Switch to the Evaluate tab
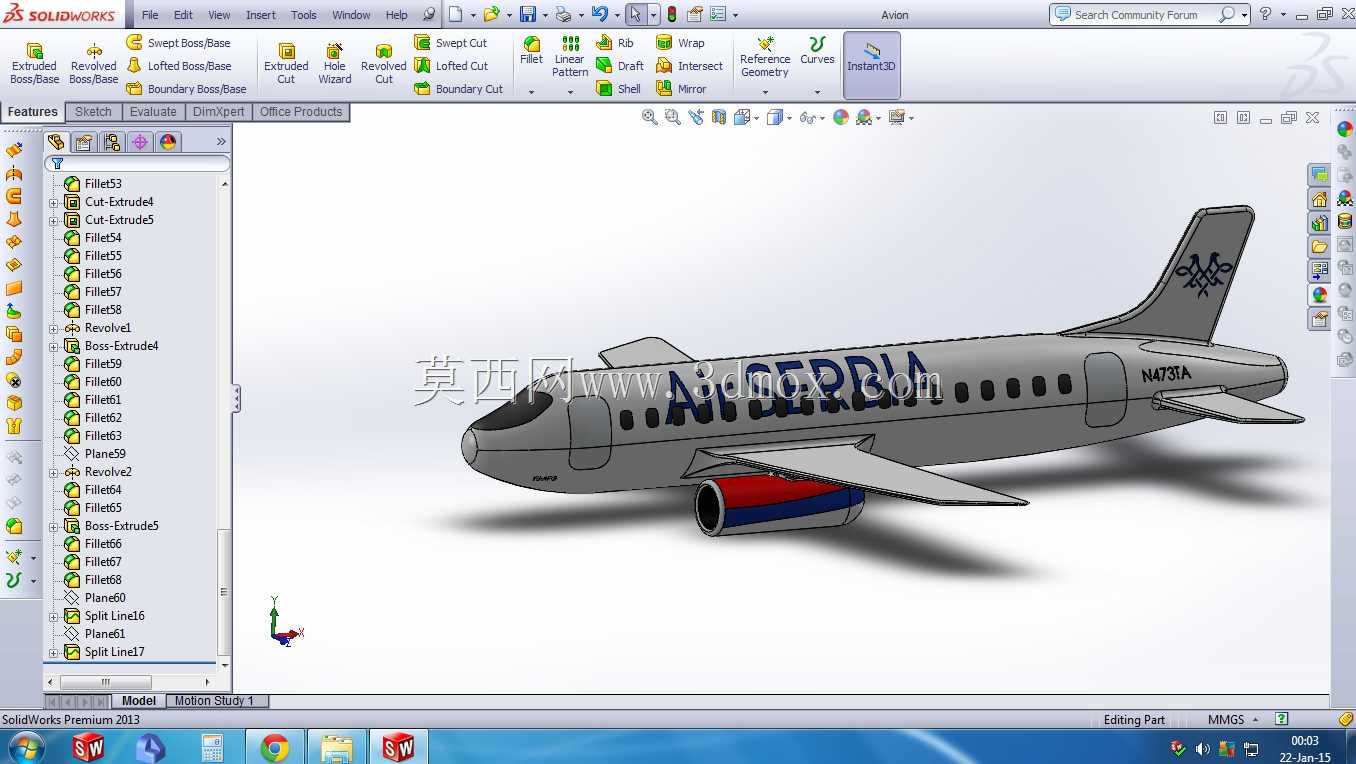The image size is (1356, 764). click(x=153, y=112)
